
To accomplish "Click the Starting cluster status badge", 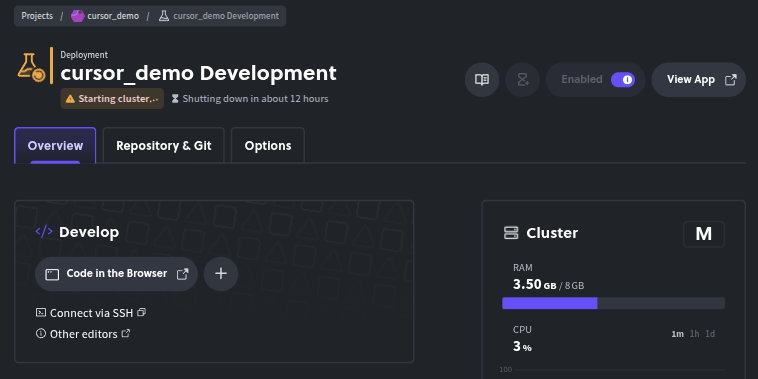I will [x=112, y=99].
